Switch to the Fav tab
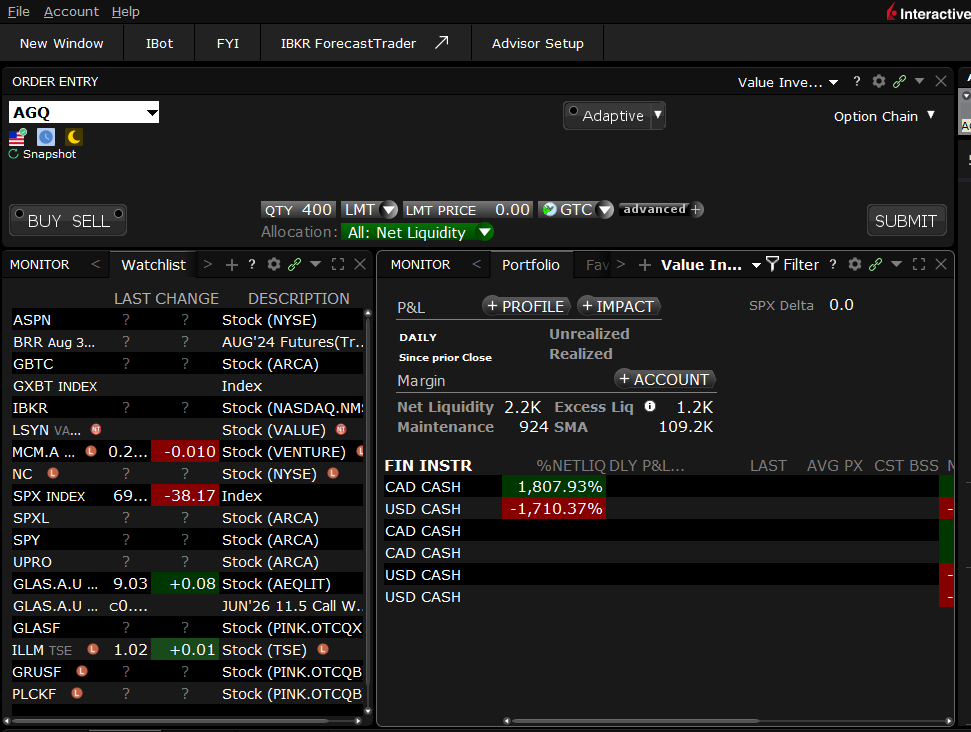The height and width of the screenshot is (732, 971). pyautogui.click(x=597, y=265)
